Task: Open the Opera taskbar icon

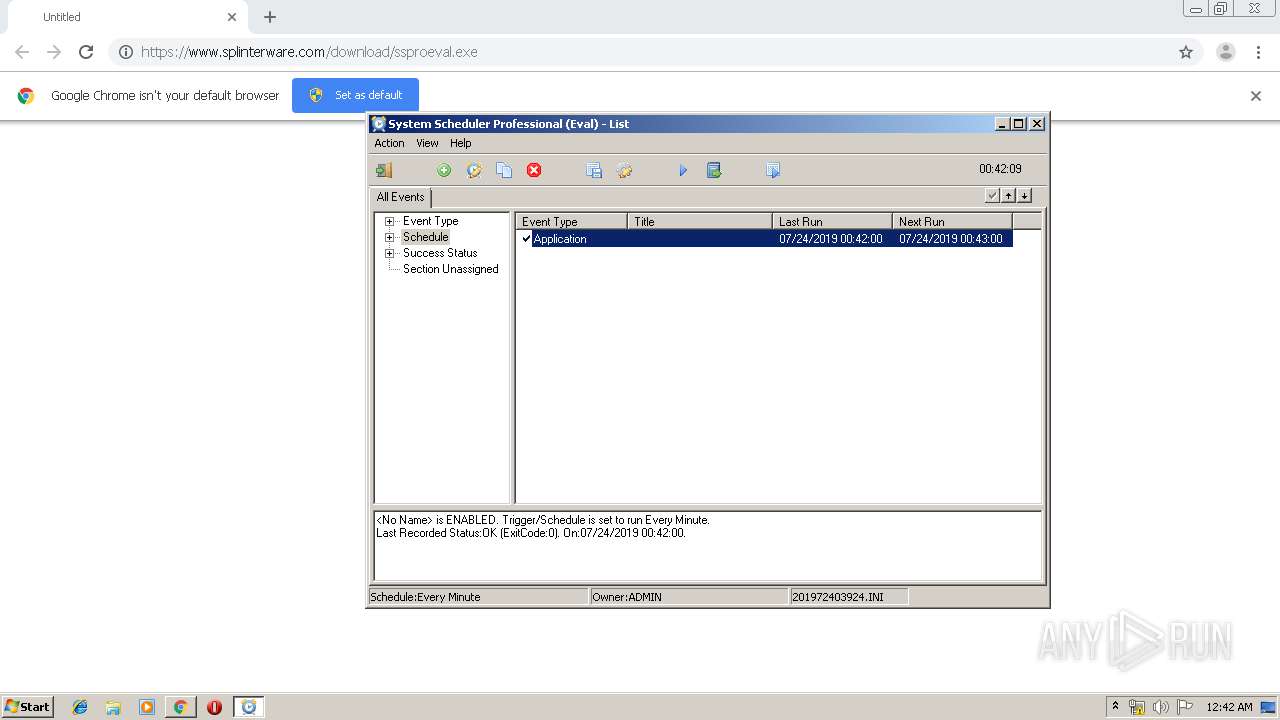Action: click(x=214, y=707)
